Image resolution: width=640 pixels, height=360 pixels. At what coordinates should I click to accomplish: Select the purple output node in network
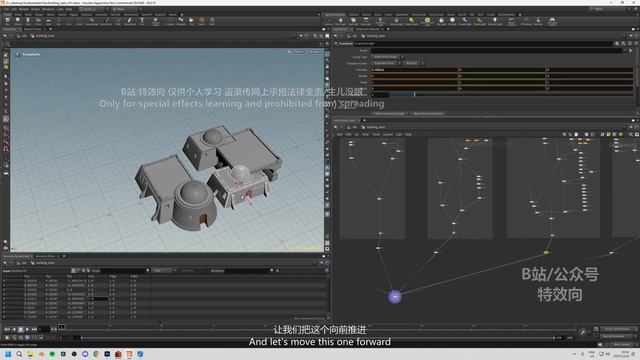pyautogui.click(x=394, y=296)
